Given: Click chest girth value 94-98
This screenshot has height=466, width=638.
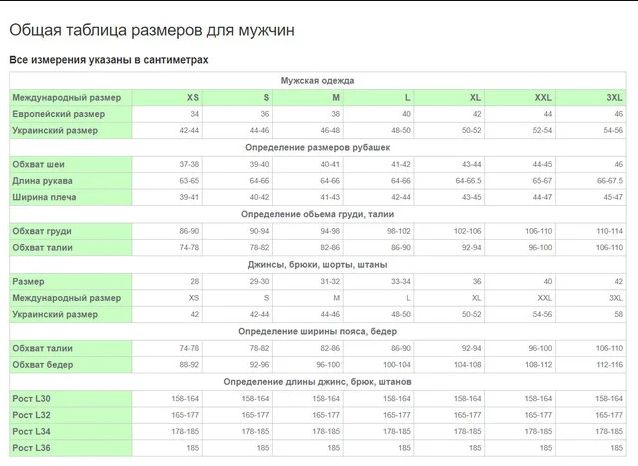Looking at the screenshot, I should click(330, 231).
